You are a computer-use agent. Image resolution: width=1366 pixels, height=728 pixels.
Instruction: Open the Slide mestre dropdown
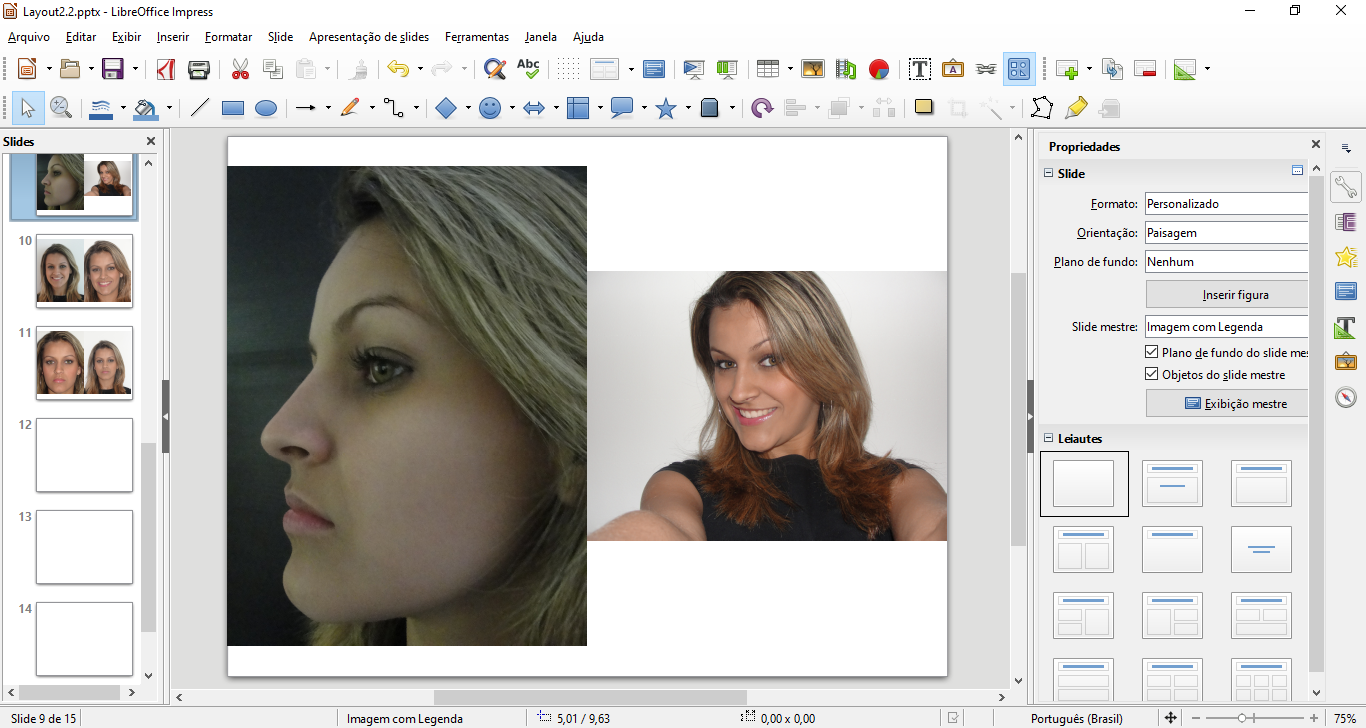1226,327
